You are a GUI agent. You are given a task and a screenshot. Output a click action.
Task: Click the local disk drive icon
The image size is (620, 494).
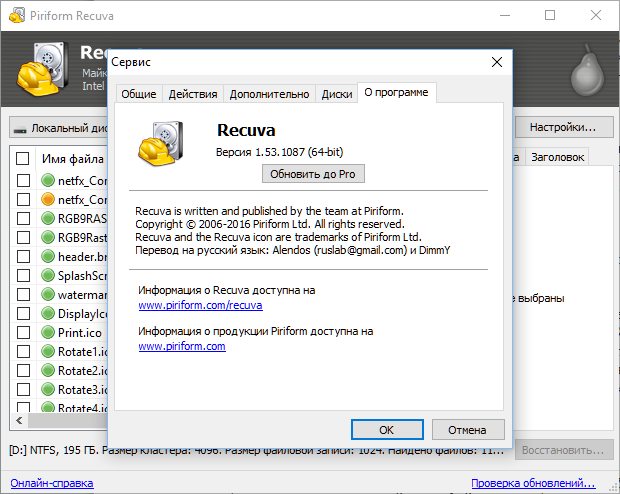pos(20,129)
